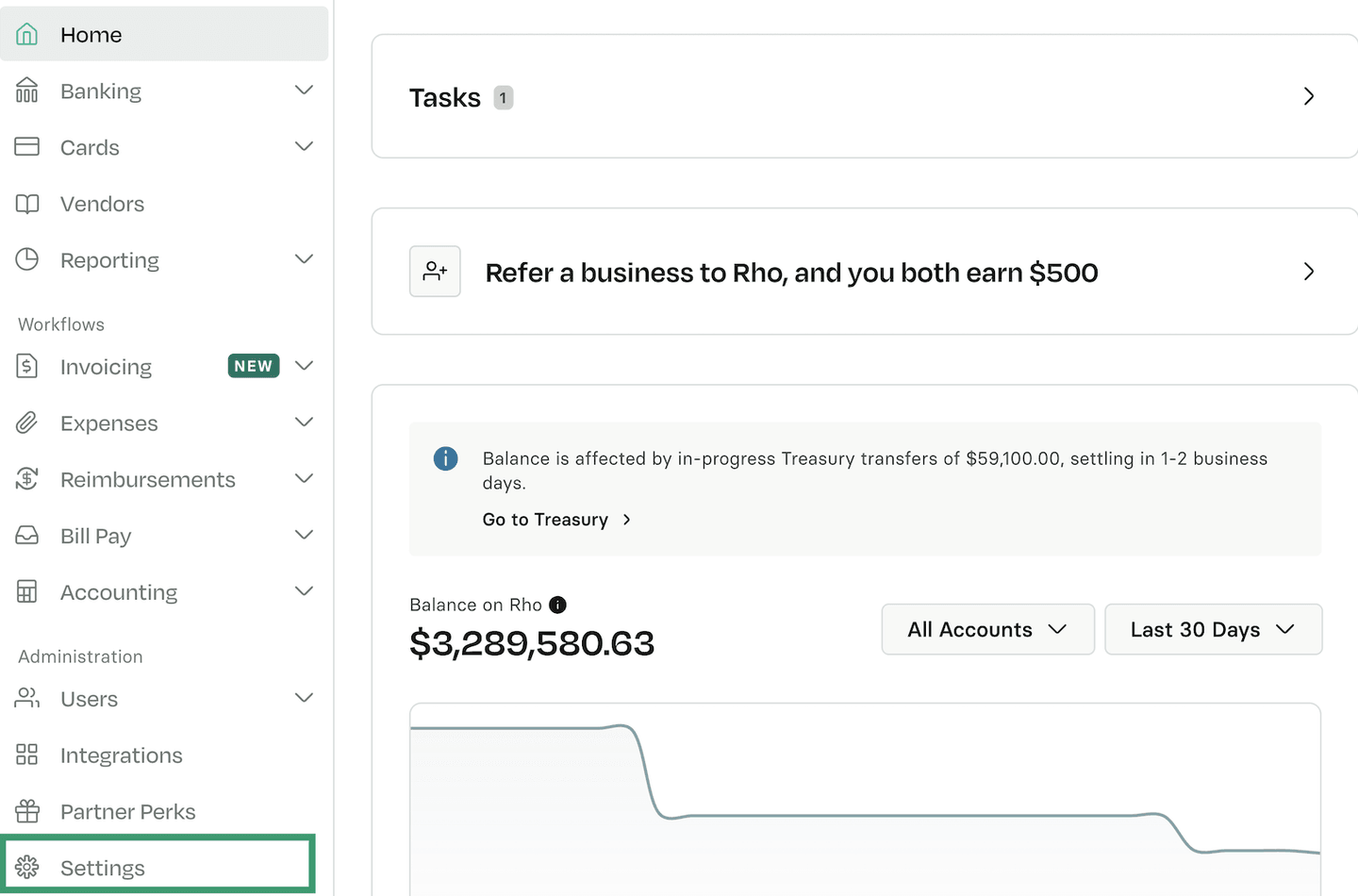
Task: Click the info icon beside Balance on Rho
Action: pyautogui.click(x=558, y=605)
